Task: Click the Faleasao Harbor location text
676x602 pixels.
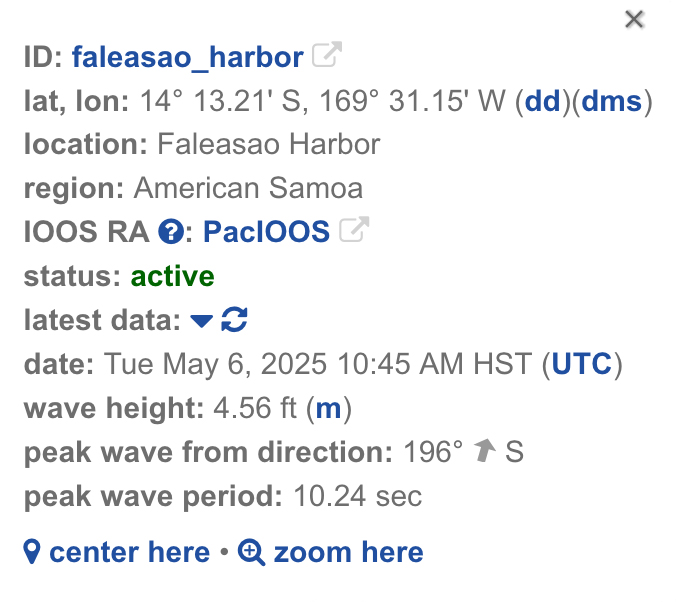Action: (268, 144)
